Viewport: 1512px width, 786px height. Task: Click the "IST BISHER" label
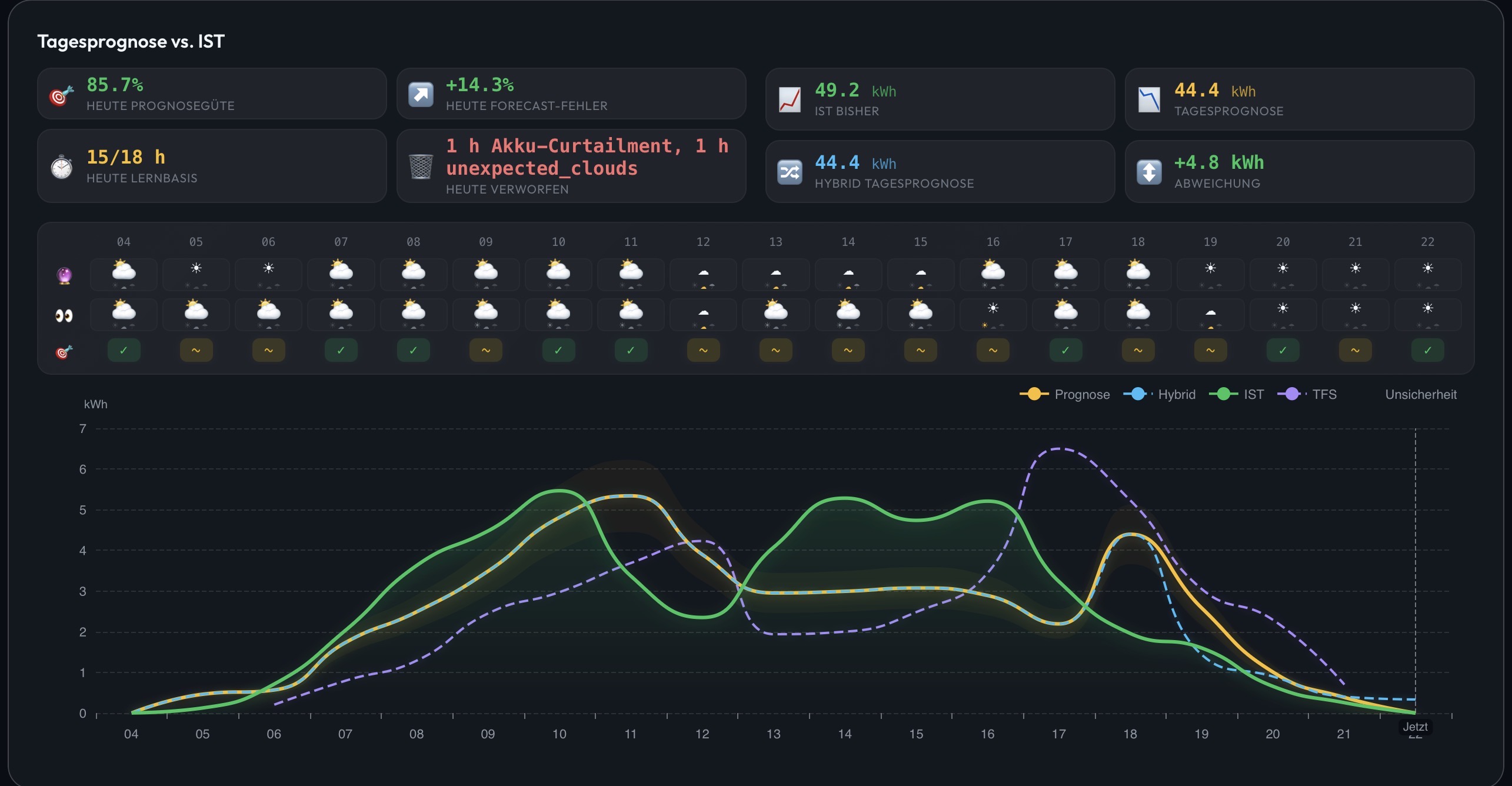coord(847,111)
